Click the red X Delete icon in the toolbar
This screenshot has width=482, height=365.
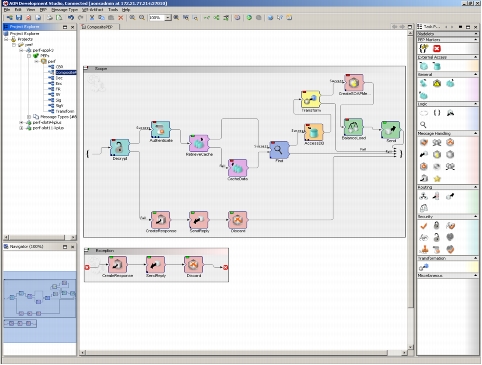coord(121,18)
